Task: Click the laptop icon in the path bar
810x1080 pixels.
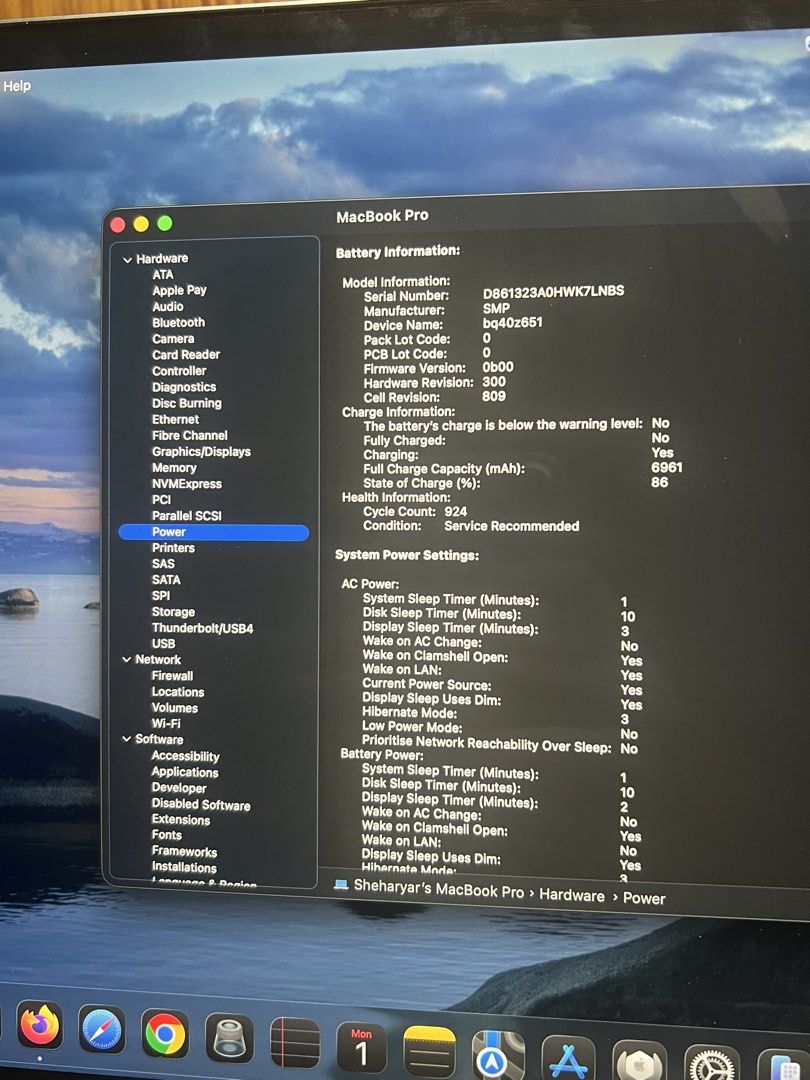Action: [340, 884]
